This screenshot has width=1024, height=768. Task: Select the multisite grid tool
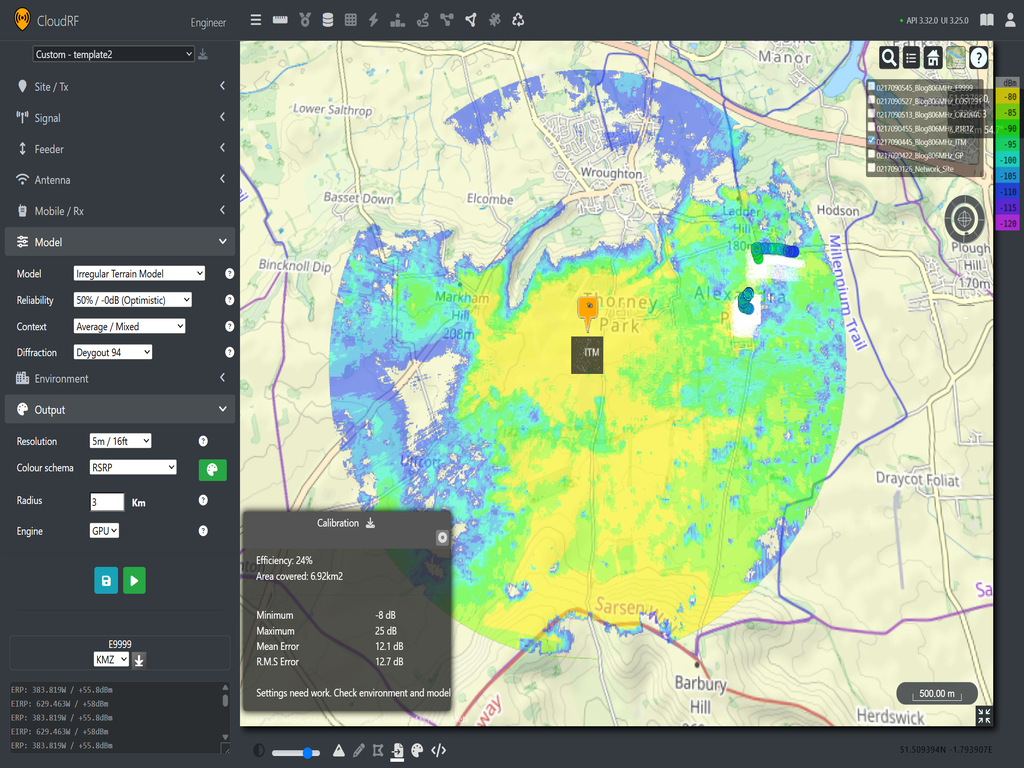pos(352,19)
